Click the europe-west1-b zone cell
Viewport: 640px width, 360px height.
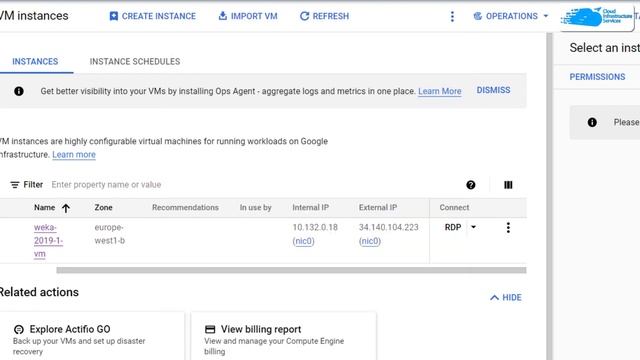click(x=109, y=234)
